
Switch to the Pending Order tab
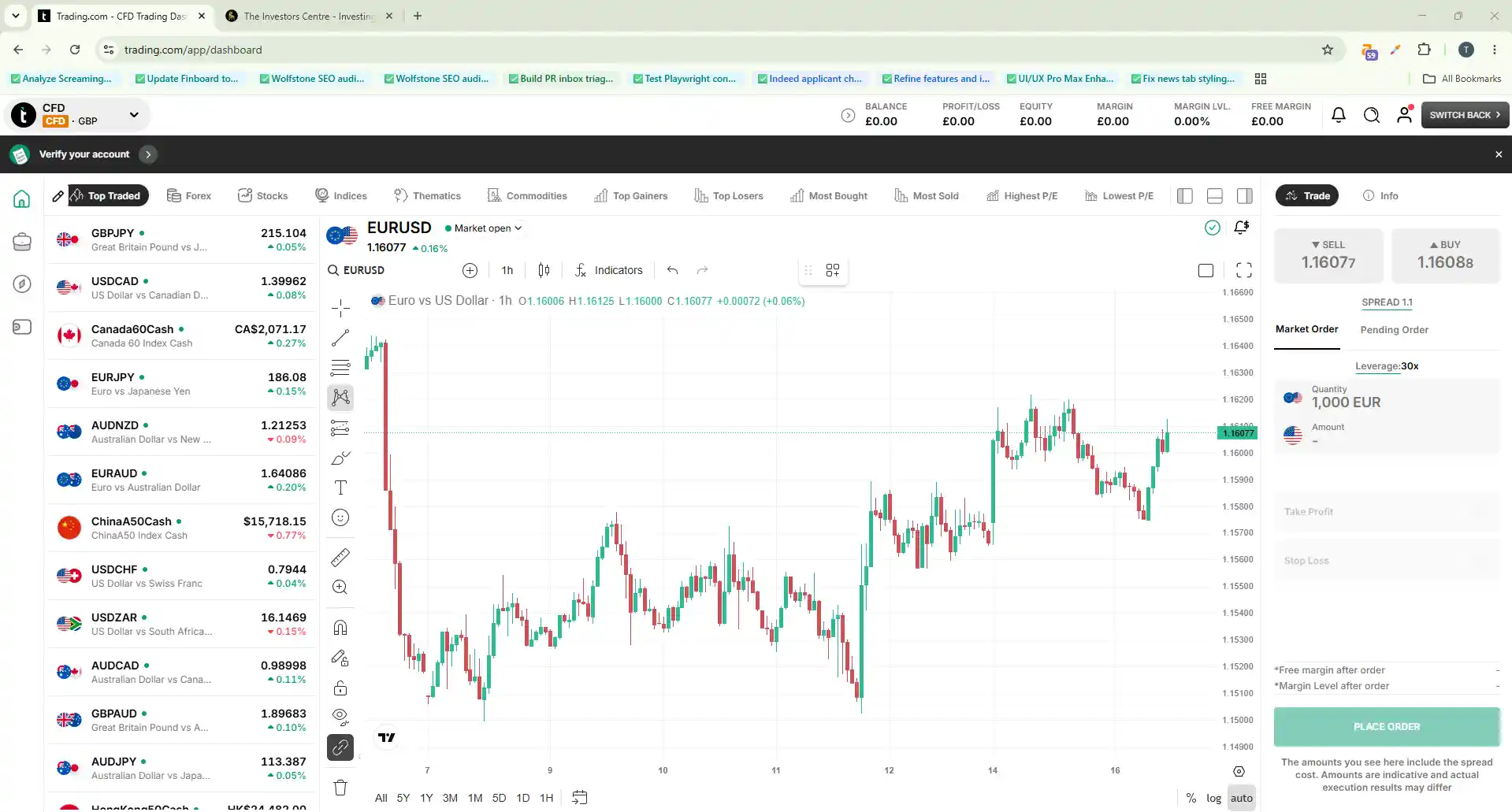coord(1394,330)
